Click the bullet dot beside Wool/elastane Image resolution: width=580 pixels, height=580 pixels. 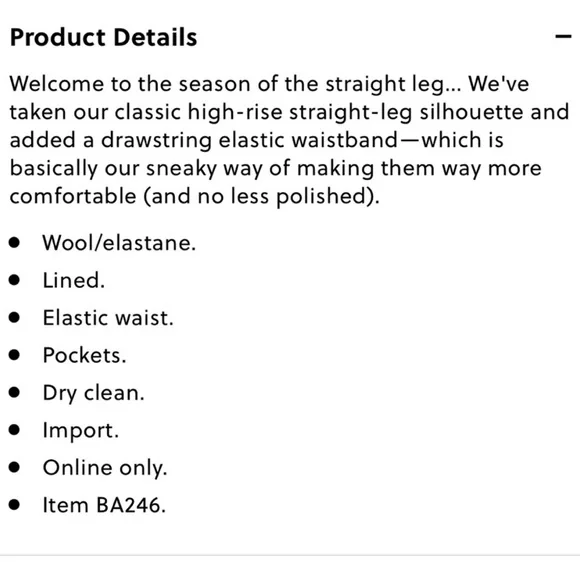tap(14, 243)
